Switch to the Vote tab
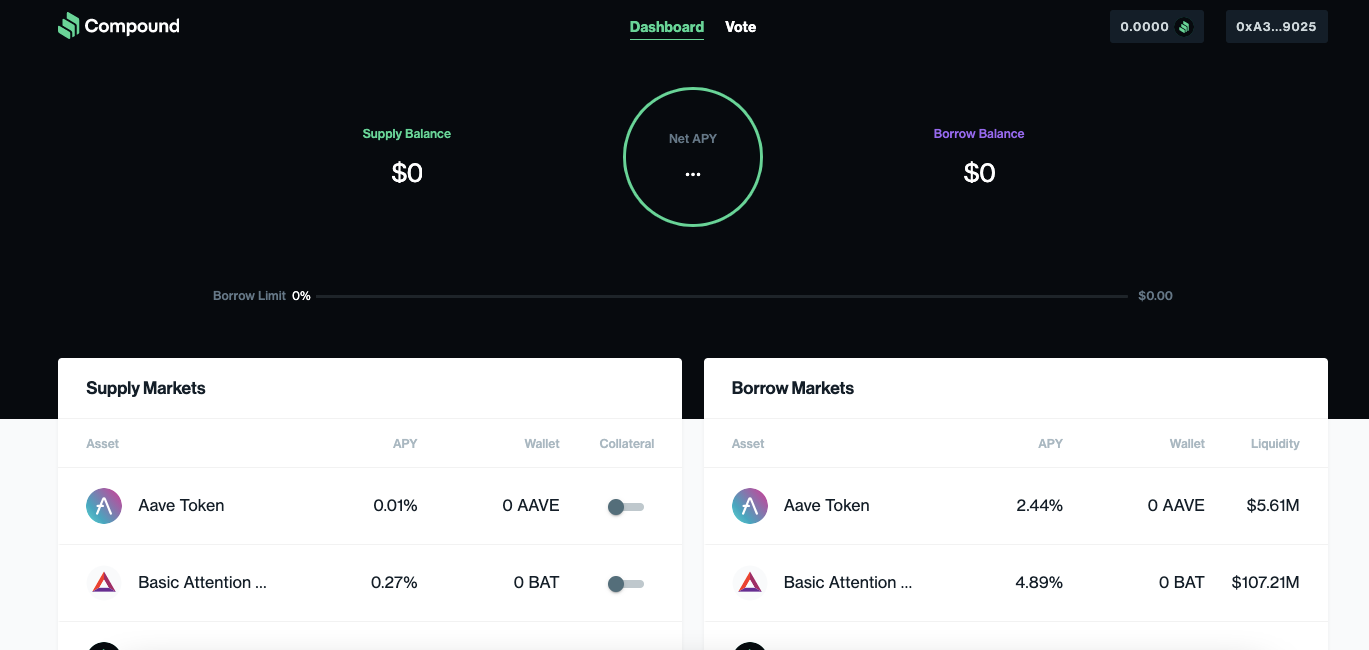 point(741,27)
